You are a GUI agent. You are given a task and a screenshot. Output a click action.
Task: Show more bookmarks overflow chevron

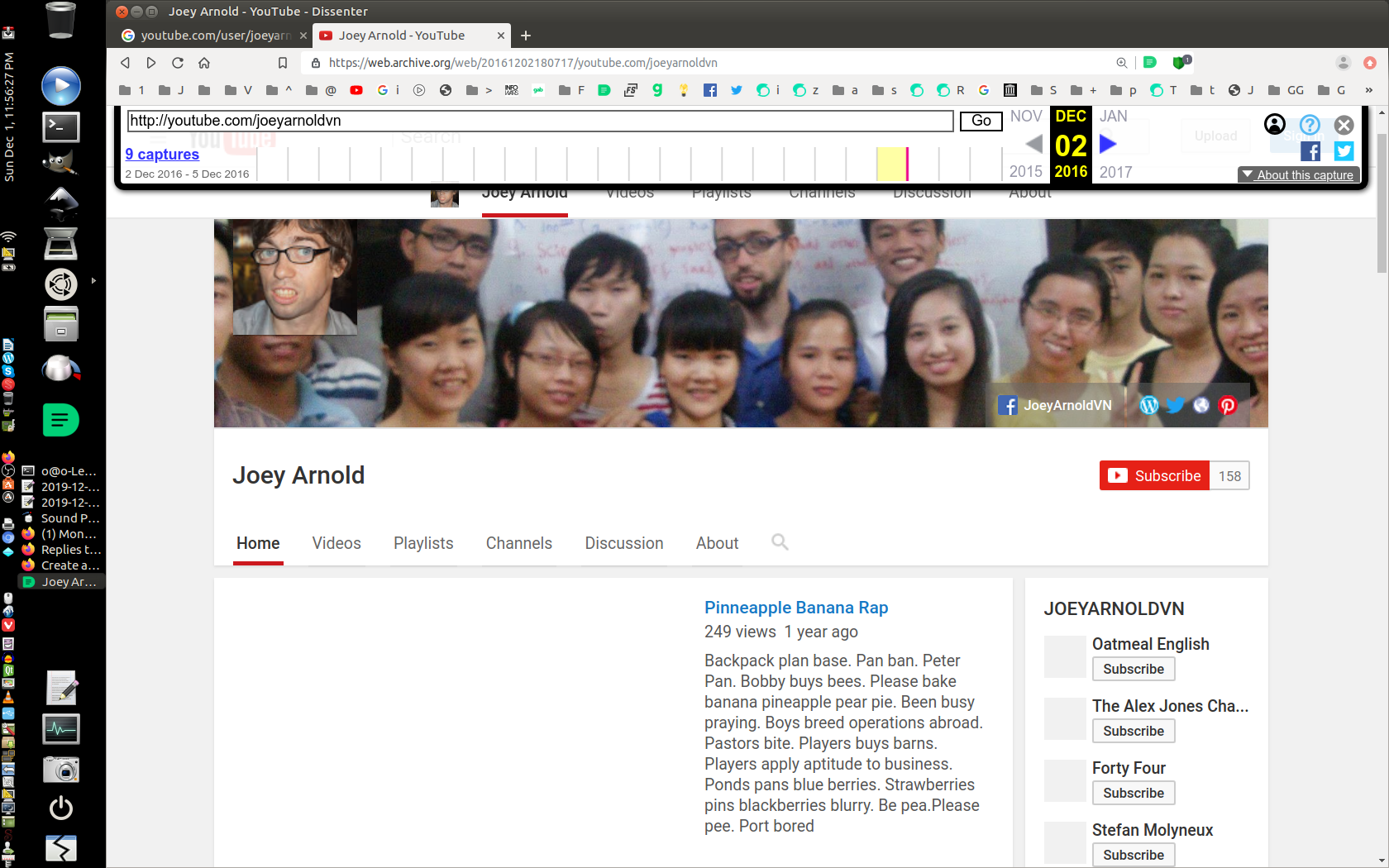tap(1368, 90)
